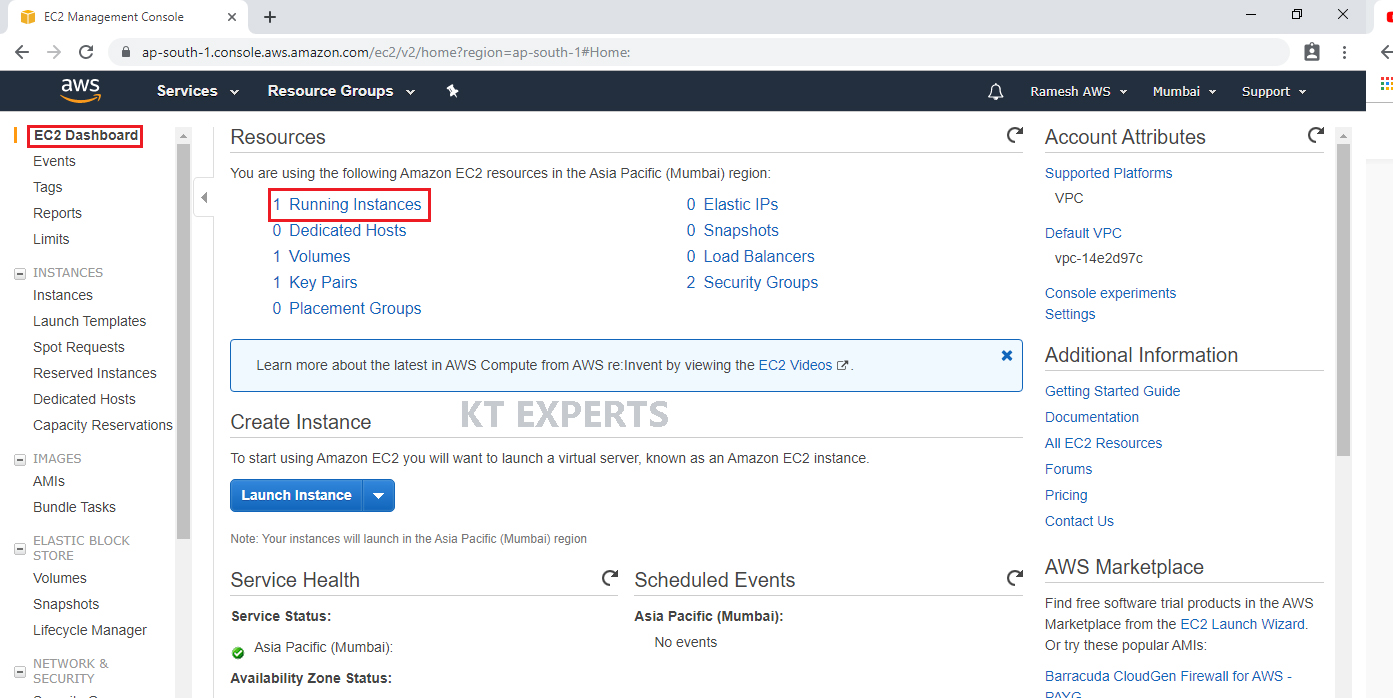Go to Launch Templates
1393x698 pixels.
click(x=90, y=321)
